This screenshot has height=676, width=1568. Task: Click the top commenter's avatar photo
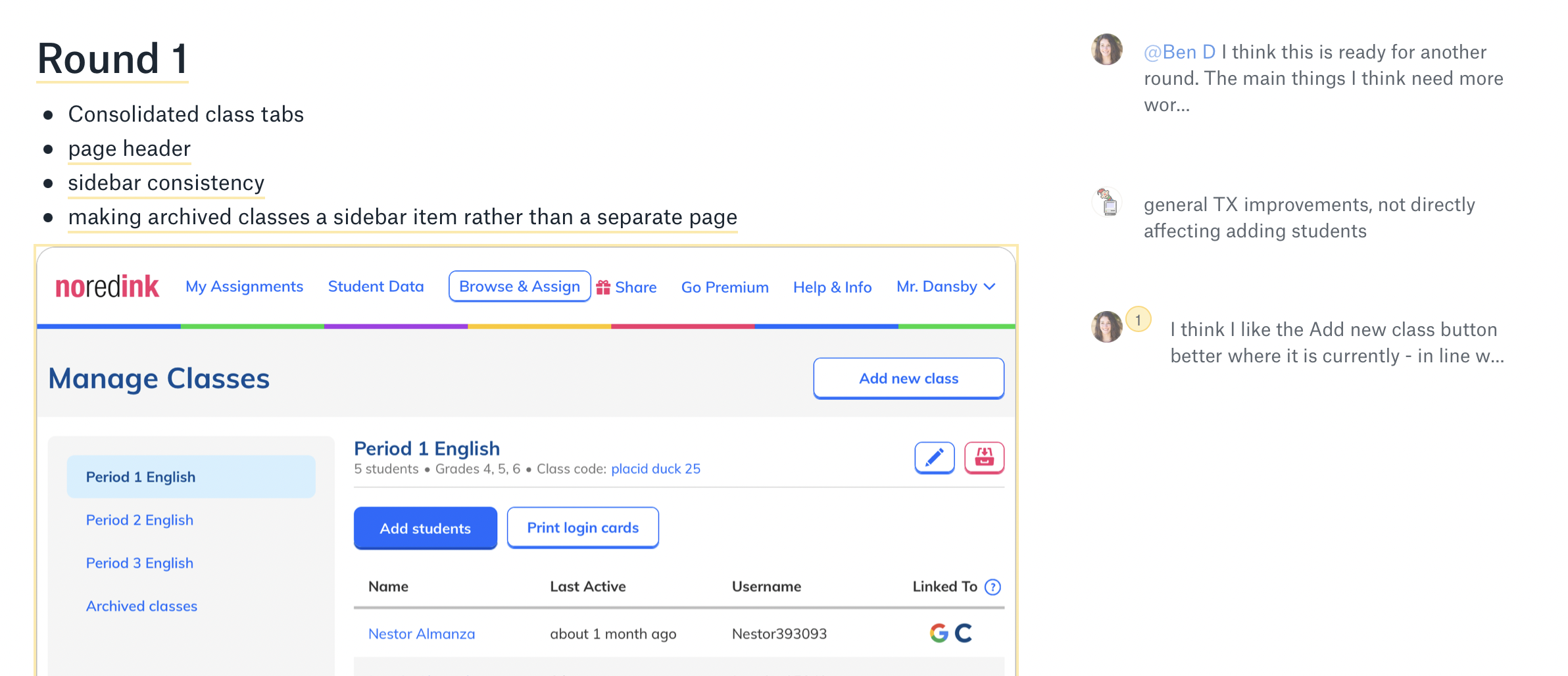coord(1107,50)
